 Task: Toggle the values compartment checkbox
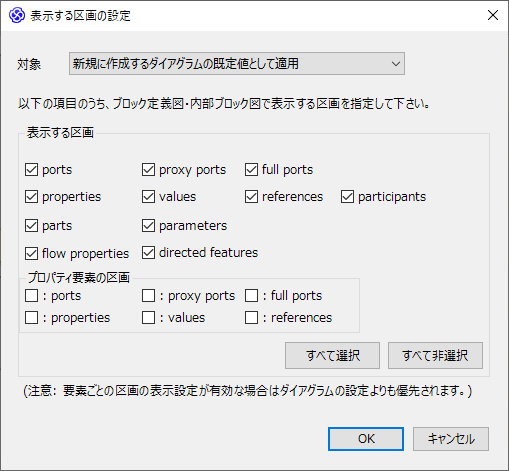tap(148, 197)
